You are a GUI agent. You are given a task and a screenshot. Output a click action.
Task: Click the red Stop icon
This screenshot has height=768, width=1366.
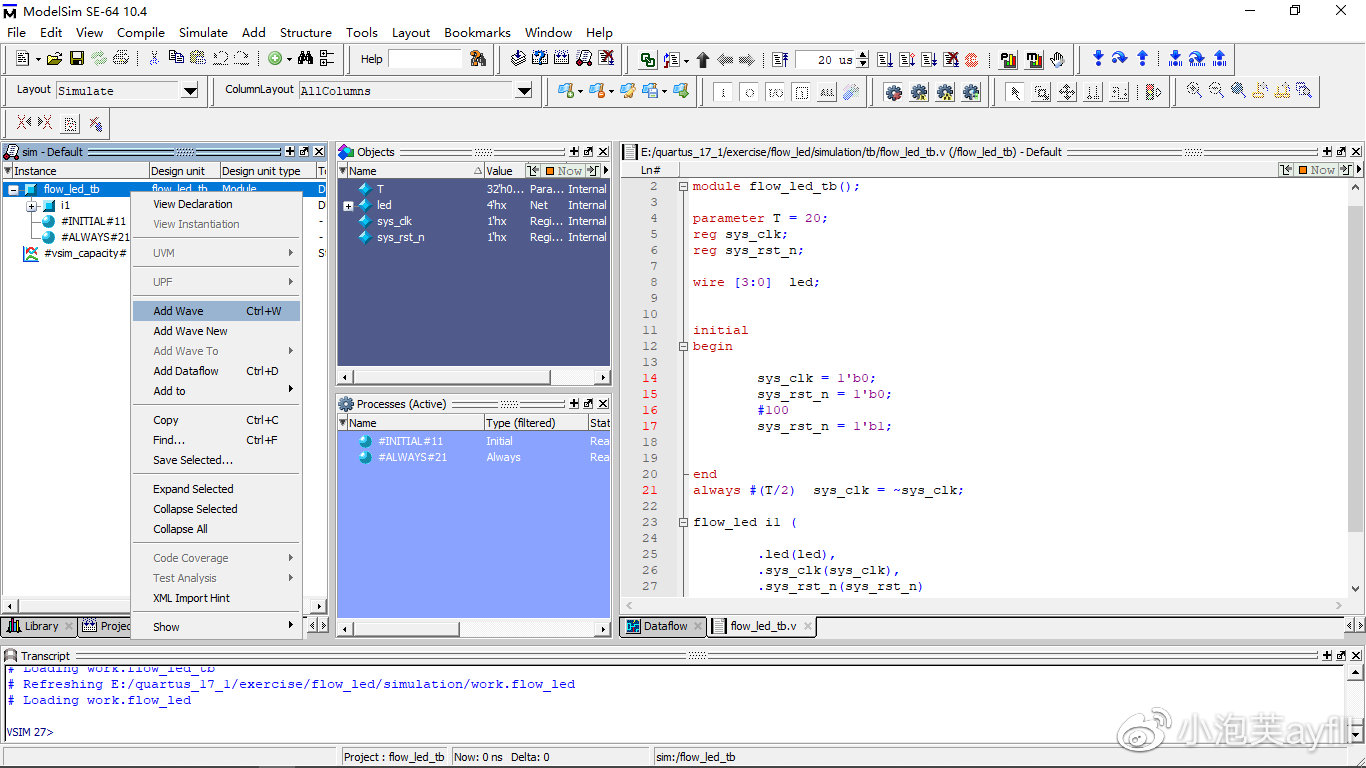[971, 60]
